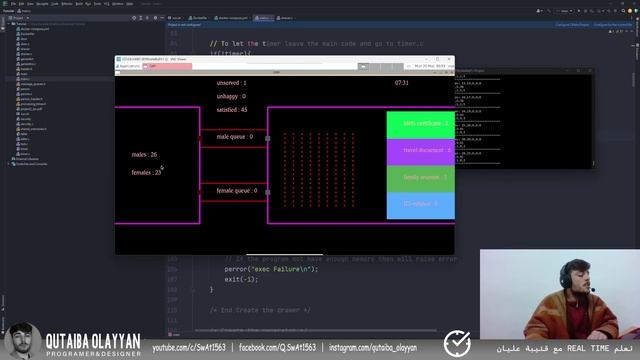Click the expand all icon in Project panel
This screenshot has height=360, width=640.
[140, 18]
